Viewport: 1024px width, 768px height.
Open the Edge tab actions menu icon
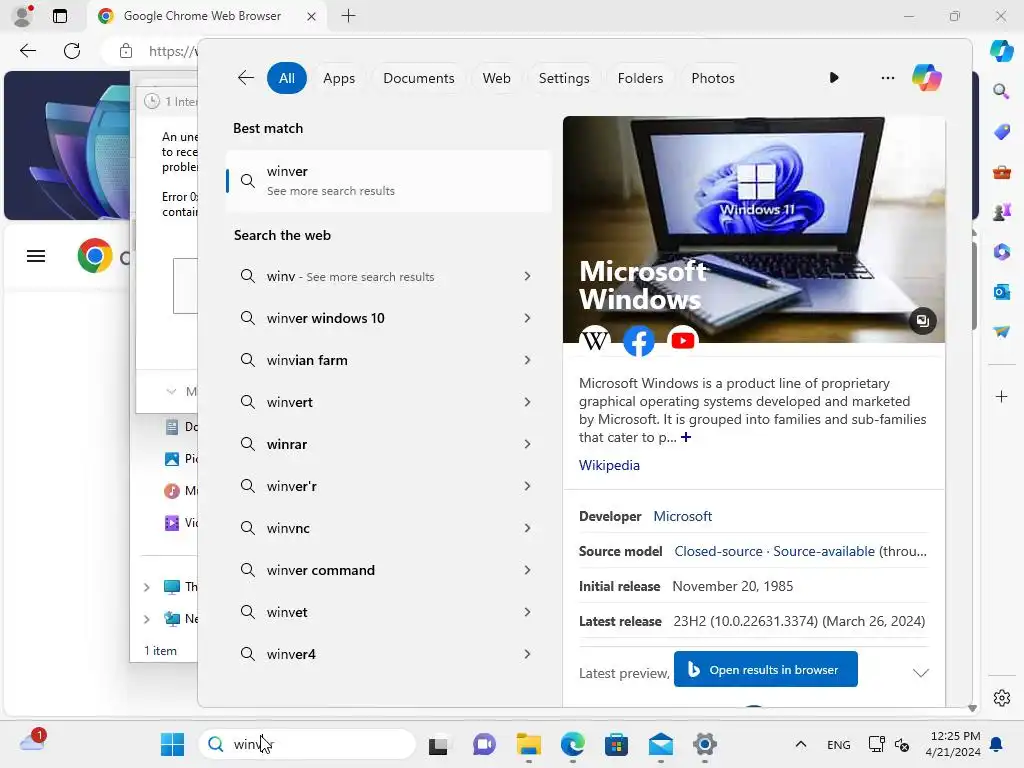click(59, 16)
